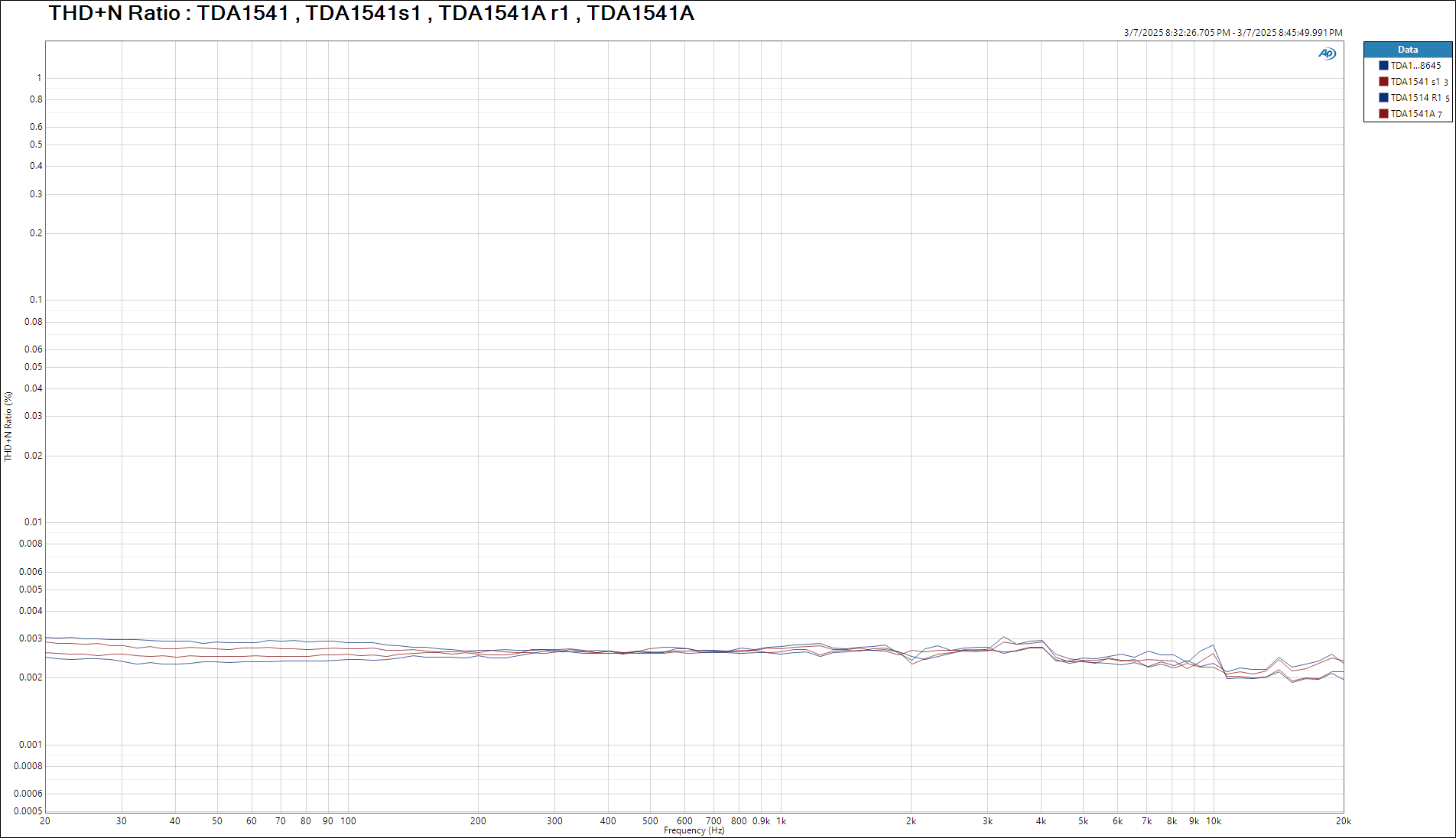Image resolution: width=1456 pixels, height=838 pixels.
Task: Click the measurement timestamp above the graph
Action: [1233, 33]
